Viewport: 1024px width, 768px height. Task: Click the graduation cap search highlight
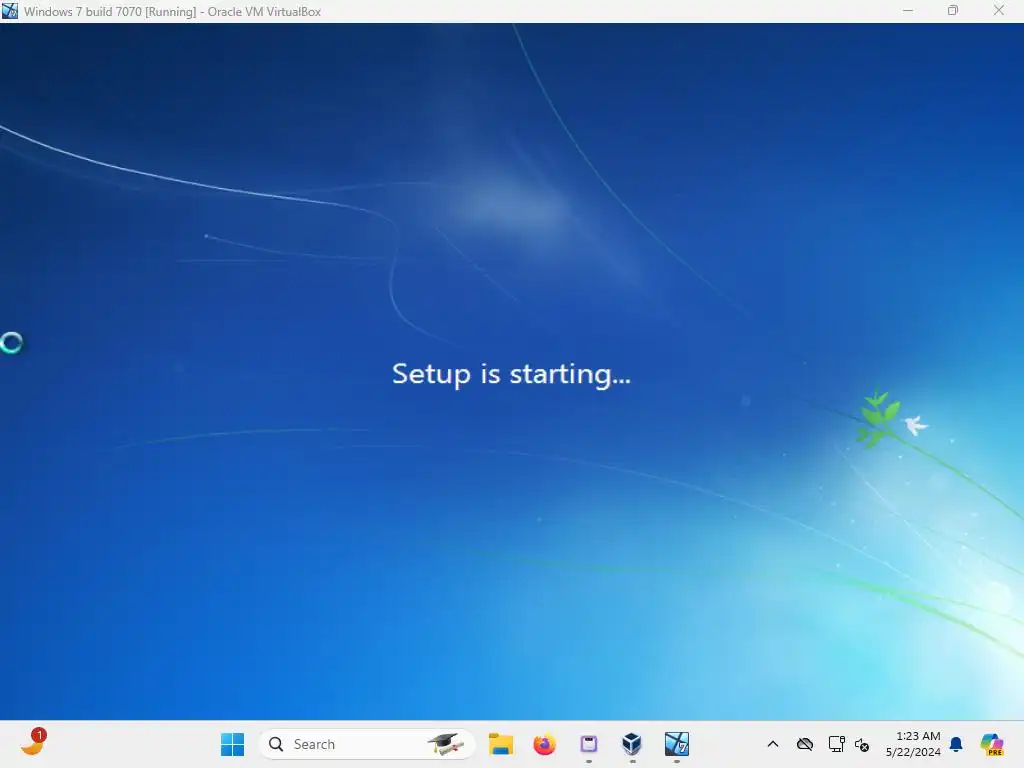click(446, 744)
